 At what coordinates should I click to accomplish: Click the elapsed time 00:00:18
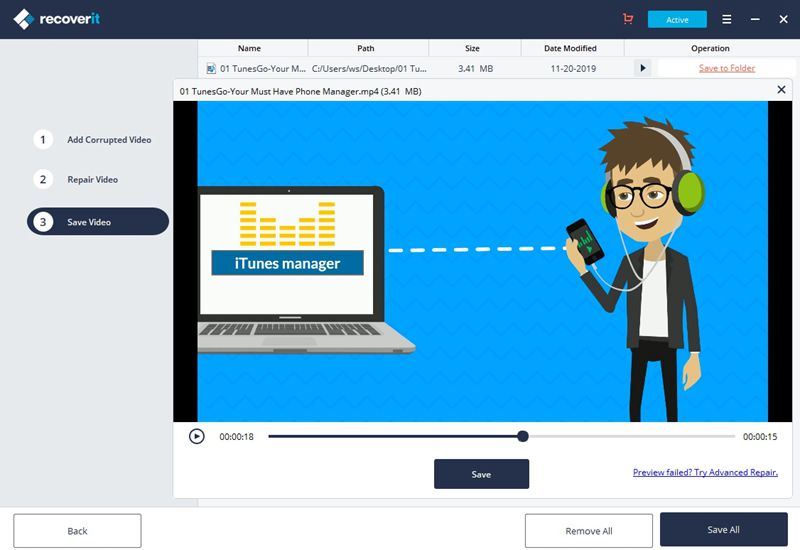pyautogui.click(x=236, y=437)
